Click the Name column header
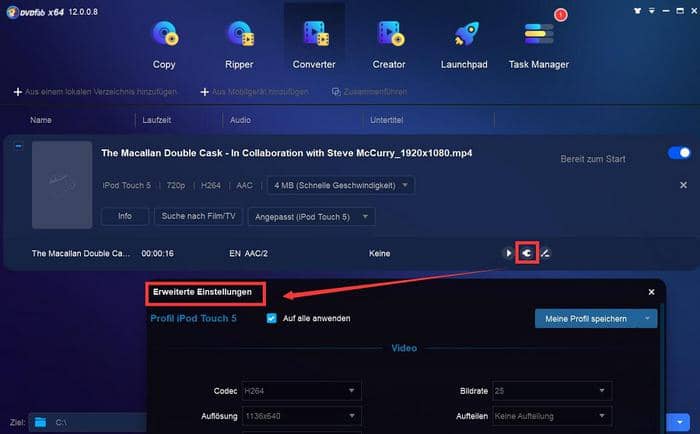700x434 pixels. pos(41,120)
